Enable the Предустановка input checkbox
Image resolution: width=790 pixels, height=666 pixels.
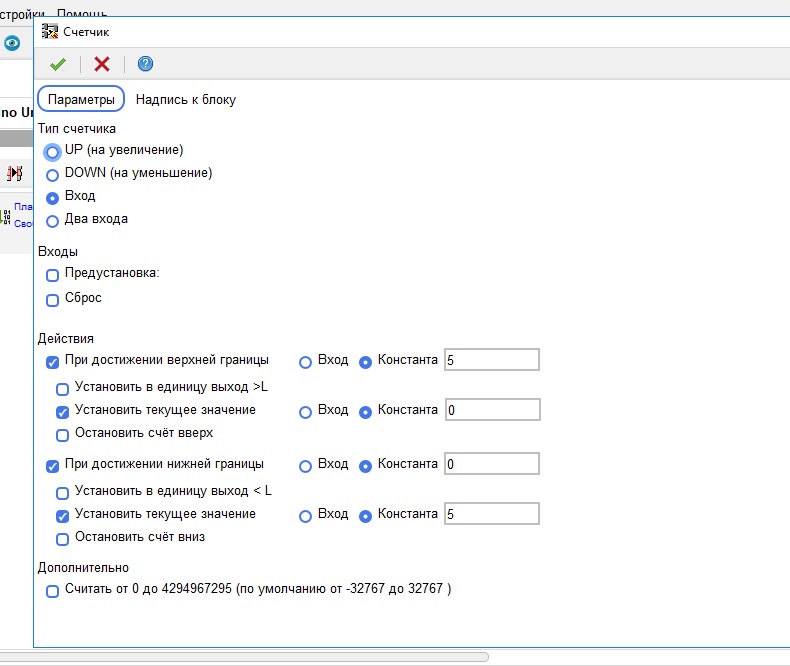[x=53, y=275]
